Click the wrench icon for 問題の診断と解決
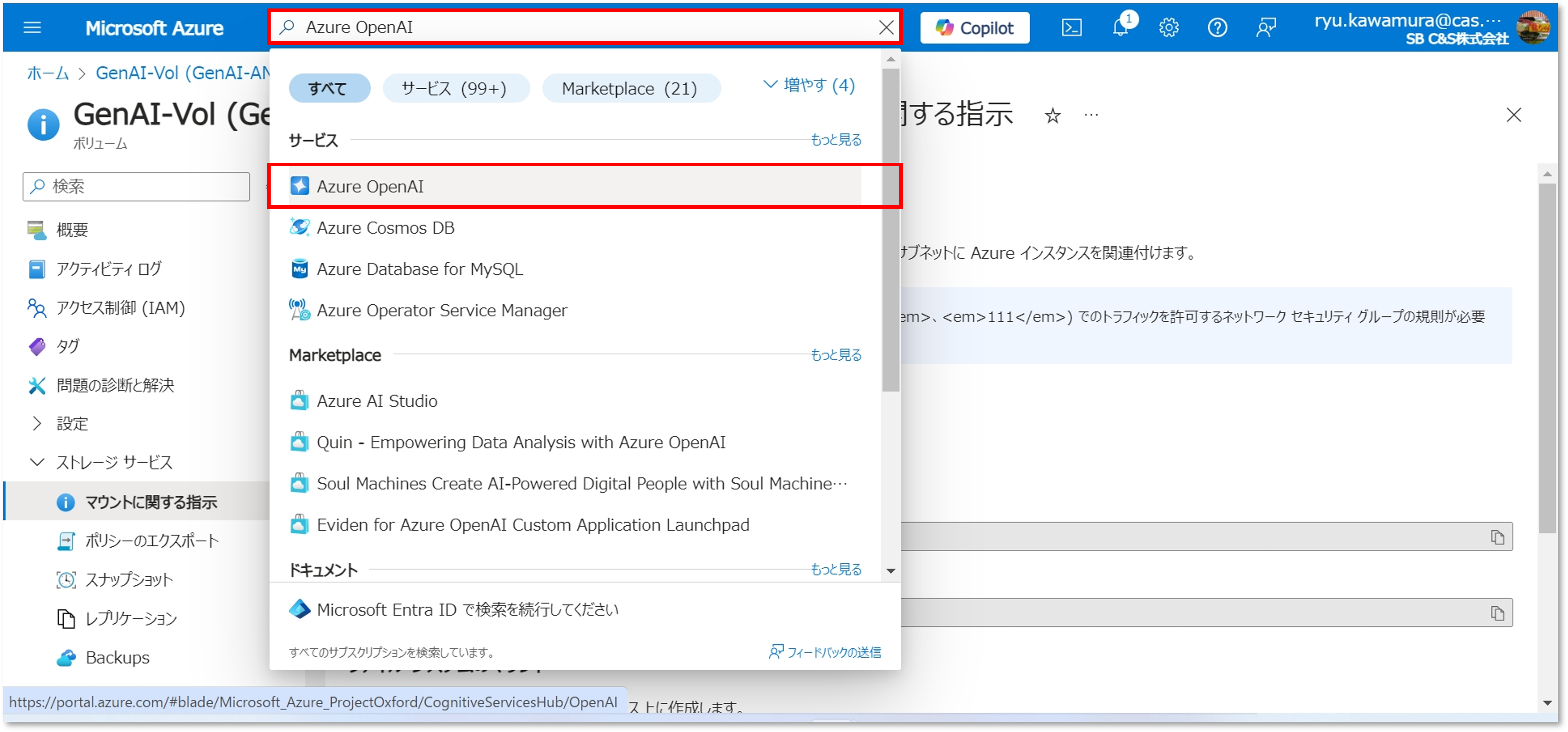 (x=36, y=385)
